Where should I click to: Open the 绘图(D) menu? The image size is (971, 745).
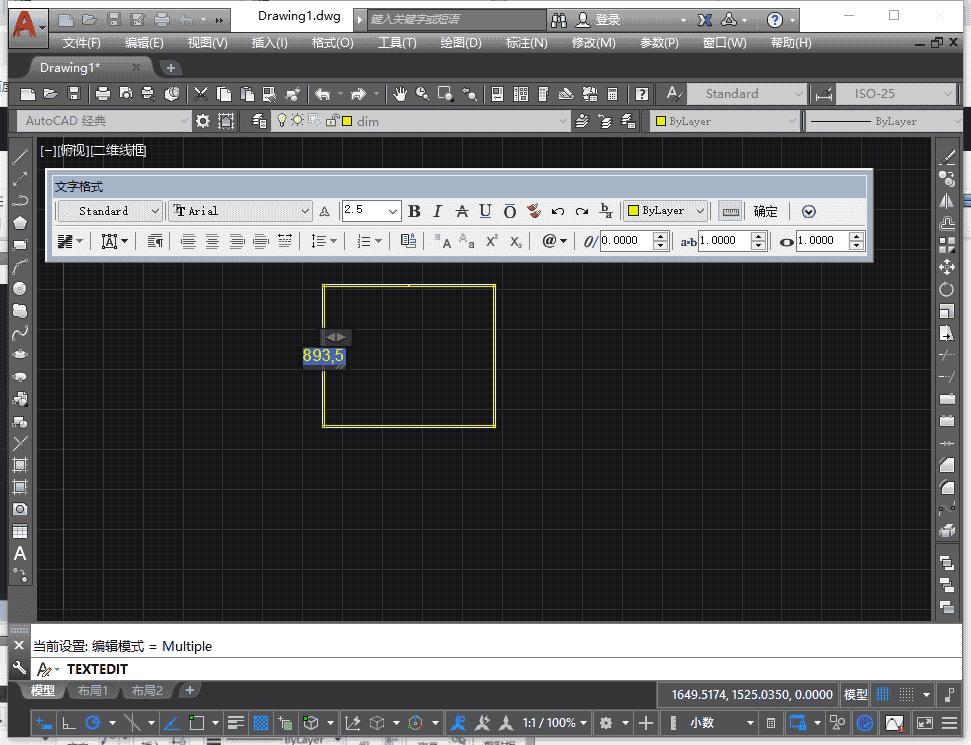coord(460,43)
